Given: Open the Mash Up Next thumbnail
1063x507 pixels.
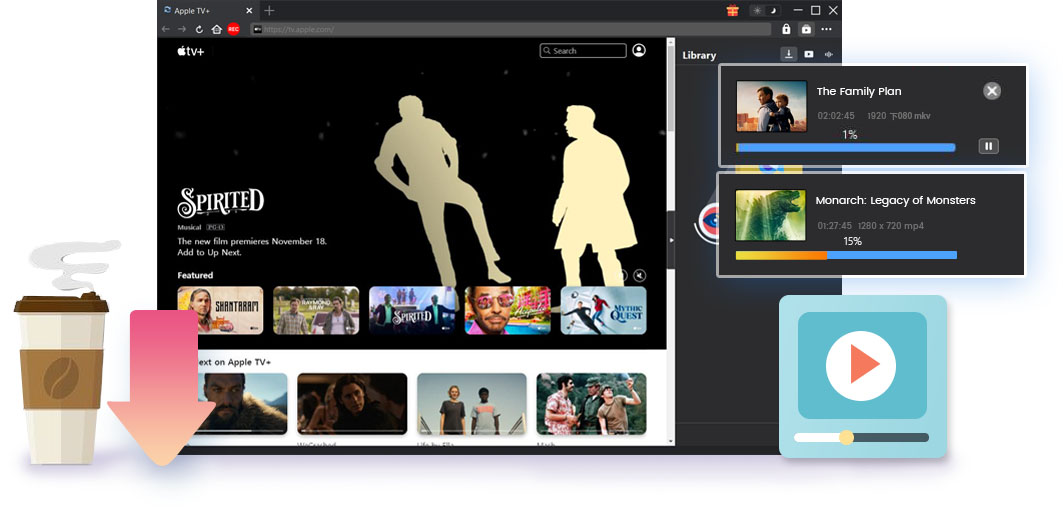Looking at the screenshot, I should coord(591,403).
